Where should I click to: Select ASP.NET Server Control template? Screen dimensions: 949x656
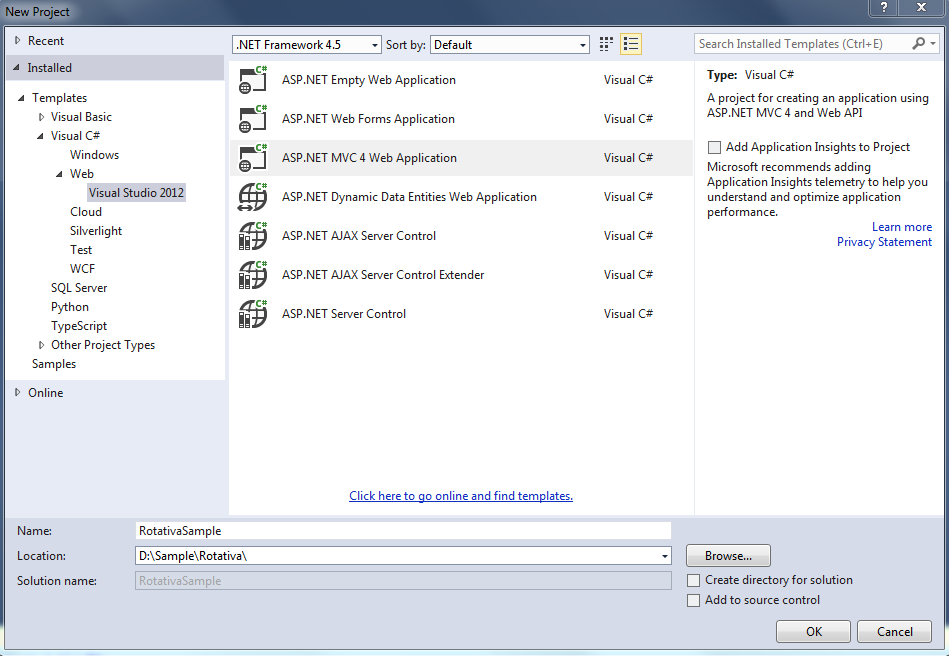click(x=461, y=314)
